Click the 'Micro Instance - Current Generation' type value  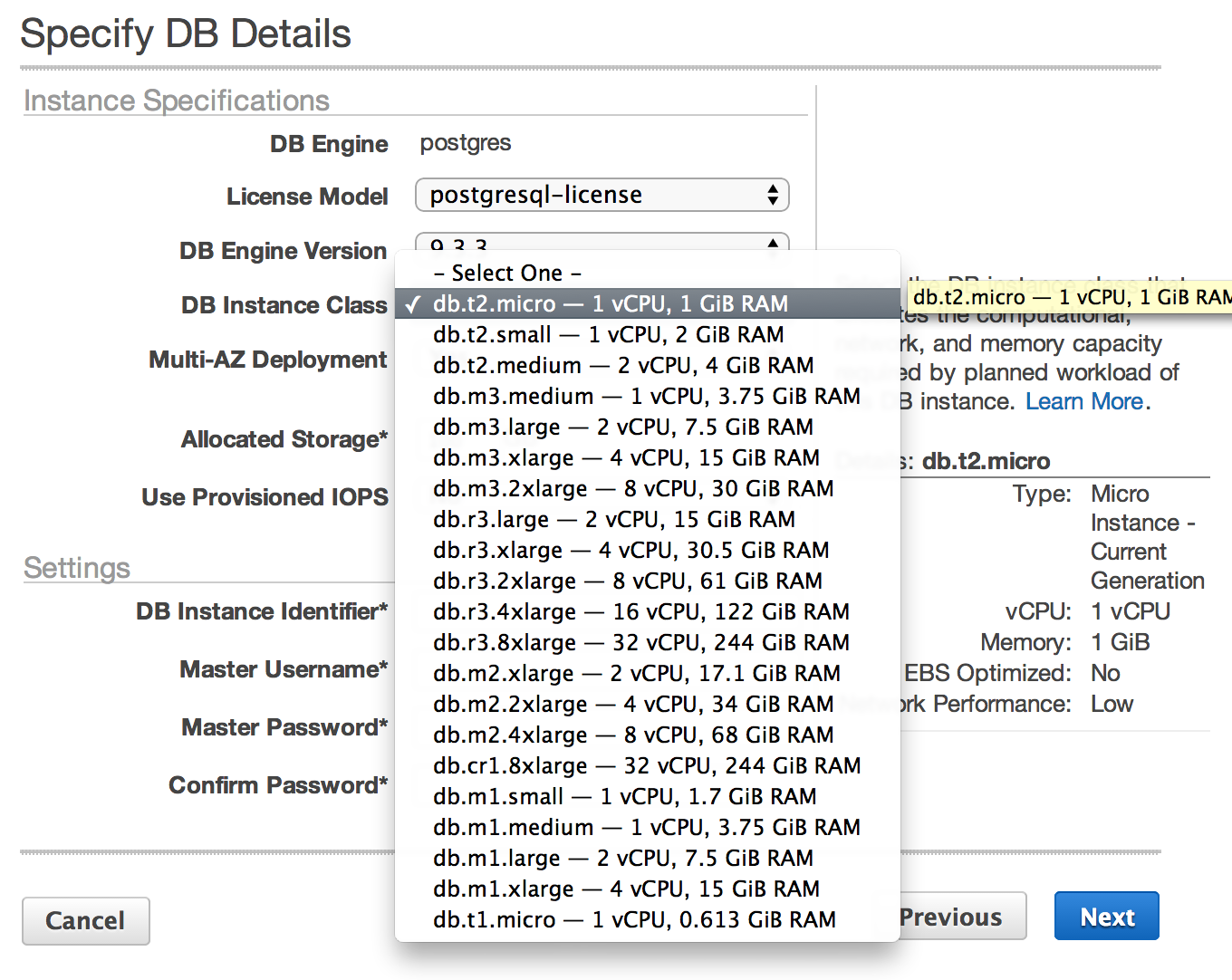click(1148, 537)
